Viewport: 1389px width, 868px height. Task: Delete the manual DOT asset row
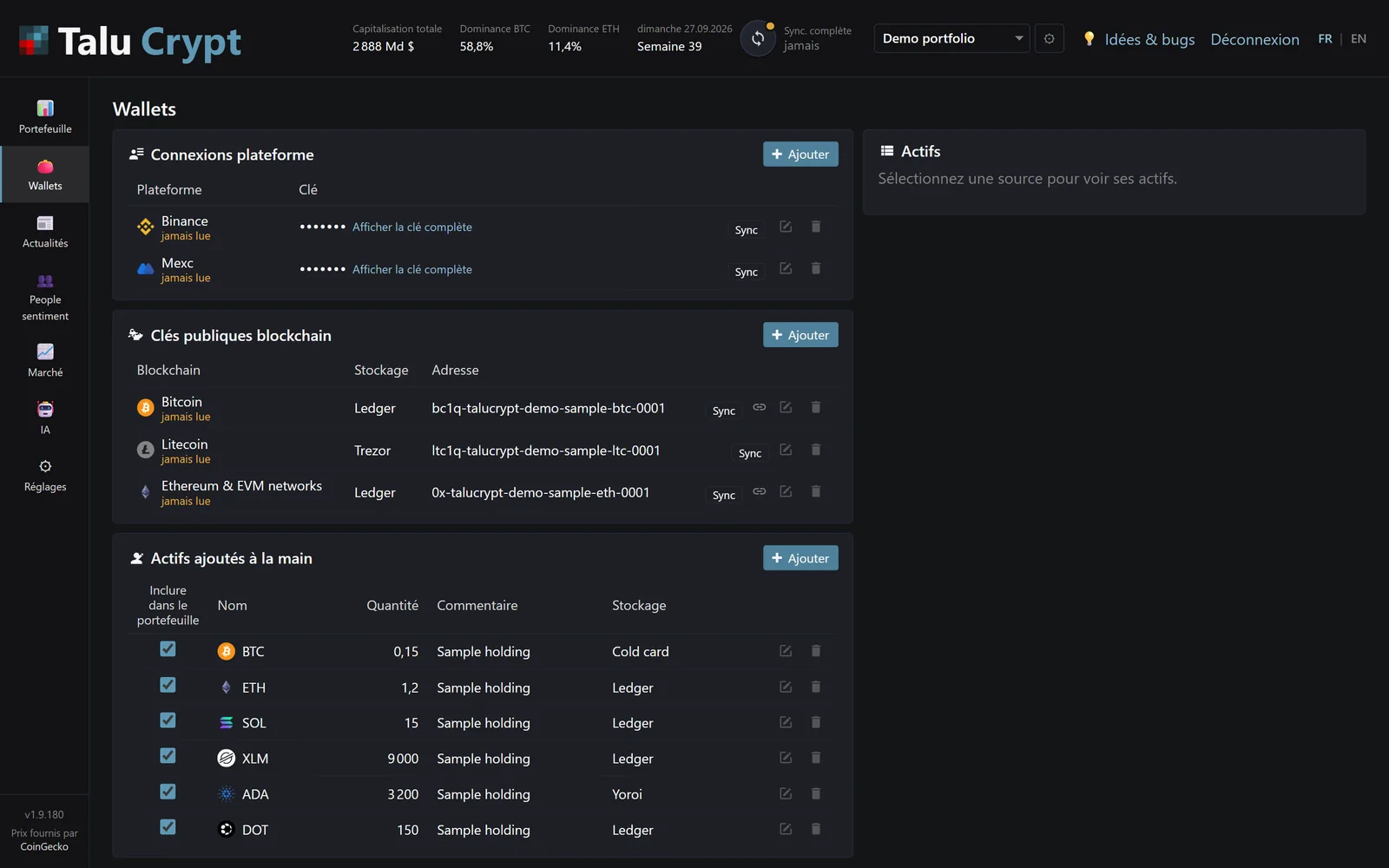[x=816, y=829]
